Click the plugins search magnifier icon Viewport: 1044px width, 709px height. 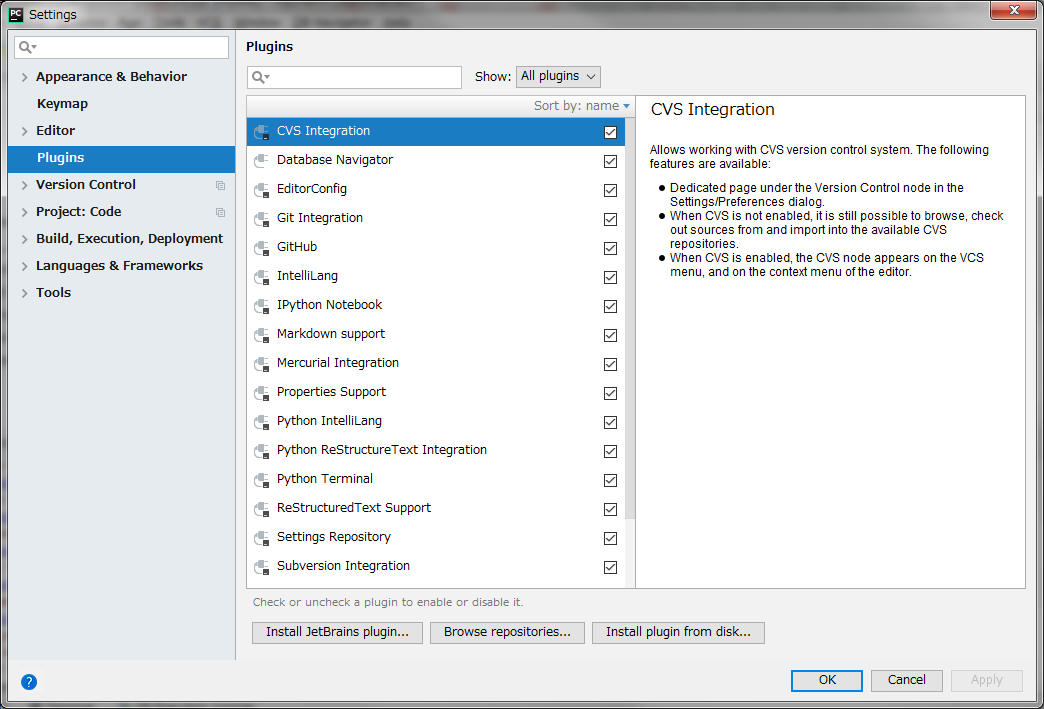260,77
